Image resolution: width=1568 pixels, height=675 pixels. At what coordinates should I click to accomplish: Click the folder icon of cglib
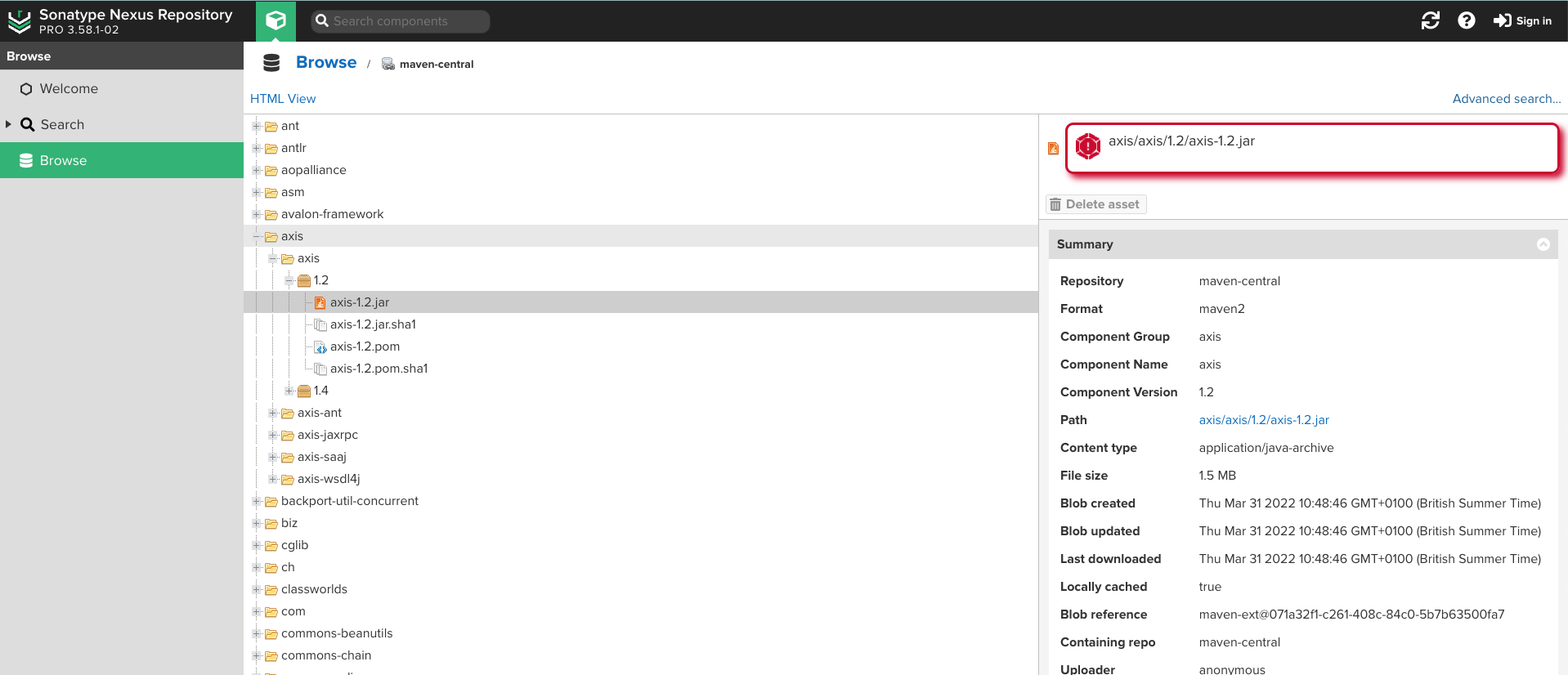pyautogui.click(x=271, y=546)
